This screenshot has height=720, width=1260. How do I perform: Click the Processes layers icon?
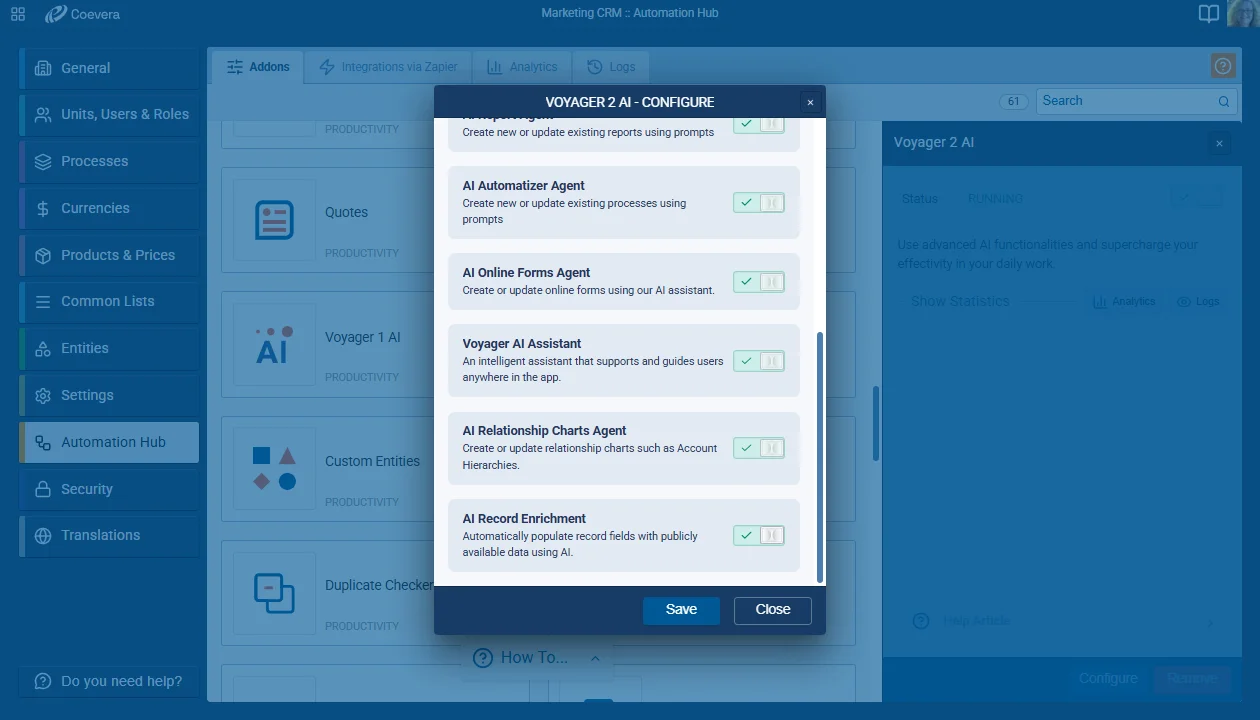pyautogui.click(x=43, y=161)
